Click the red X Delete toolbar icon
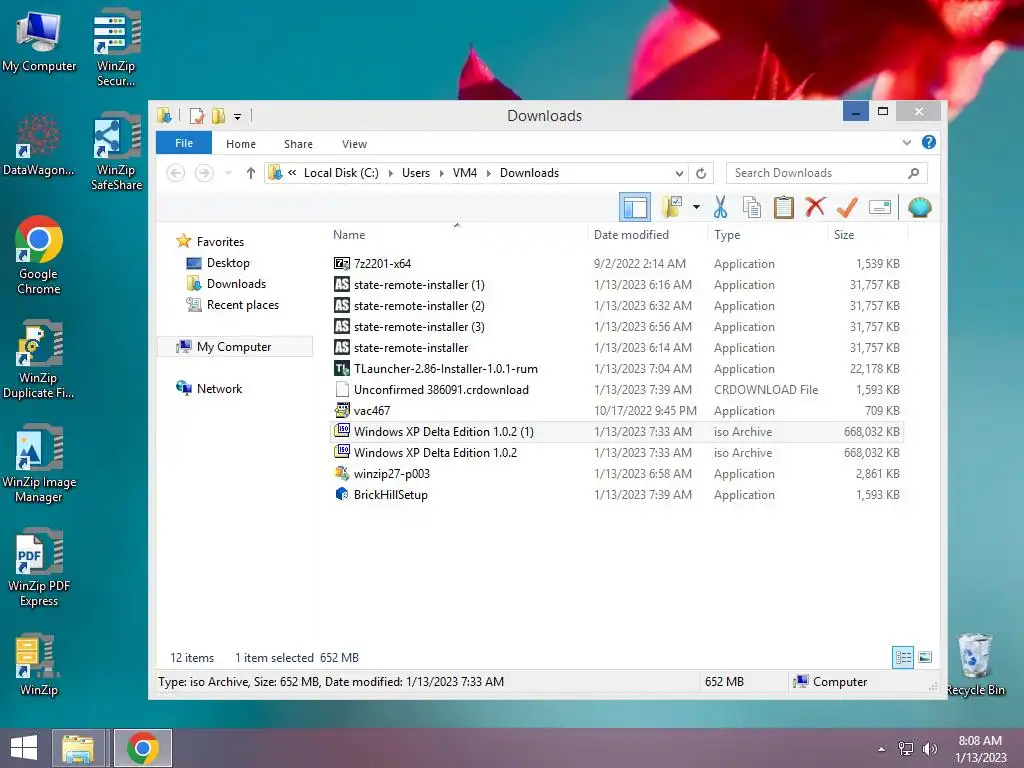The image size is (1024, 768). tap(815, 207)
